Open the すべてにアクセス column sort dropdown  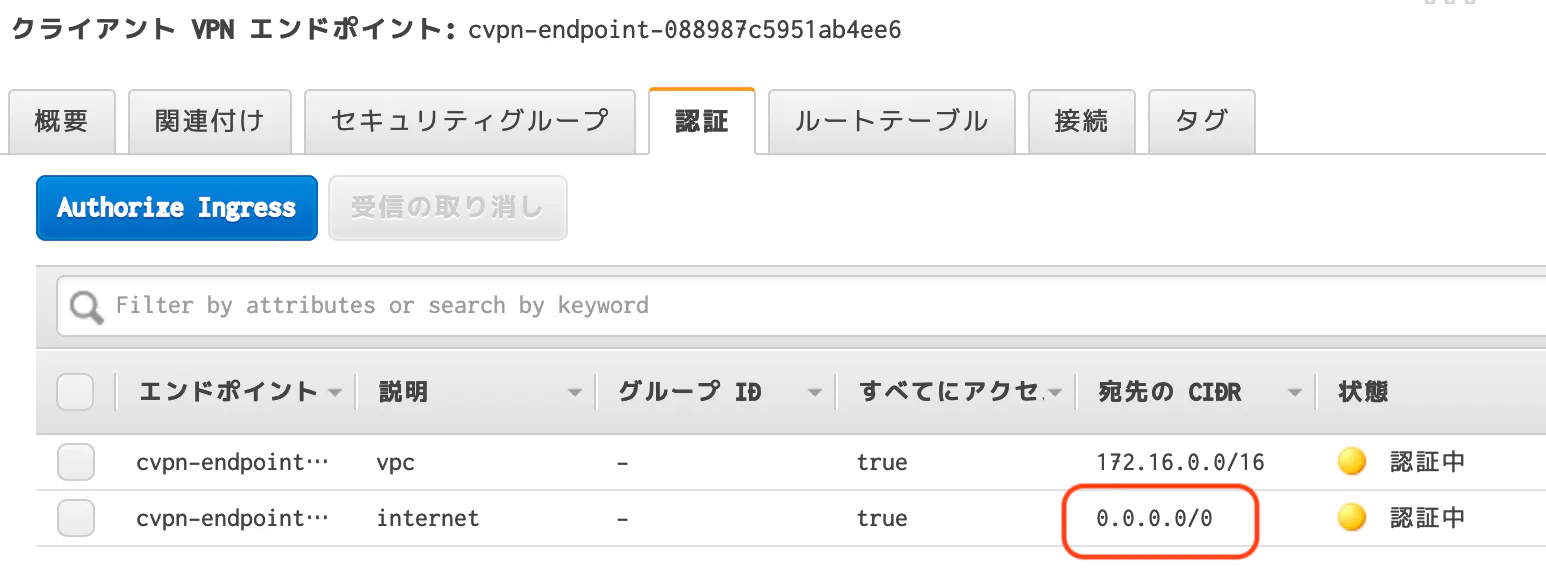click(1055, 391)
